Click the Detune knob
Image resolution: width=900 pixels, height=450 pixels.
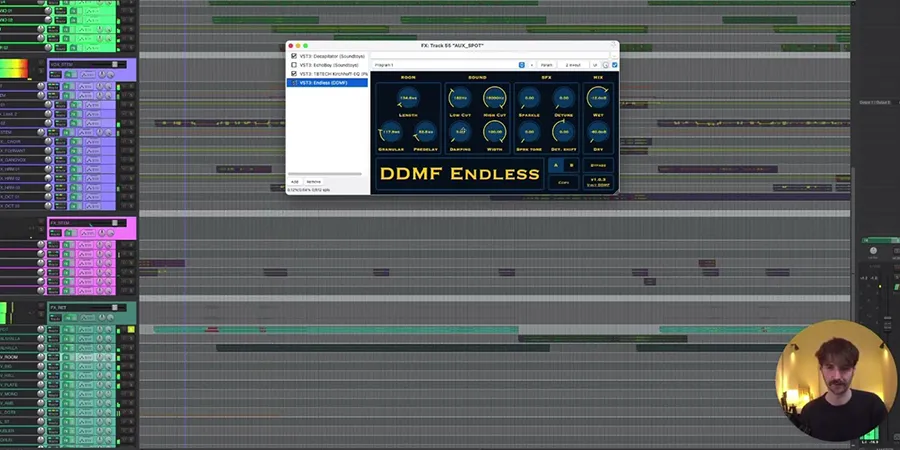tap(564, 98)
